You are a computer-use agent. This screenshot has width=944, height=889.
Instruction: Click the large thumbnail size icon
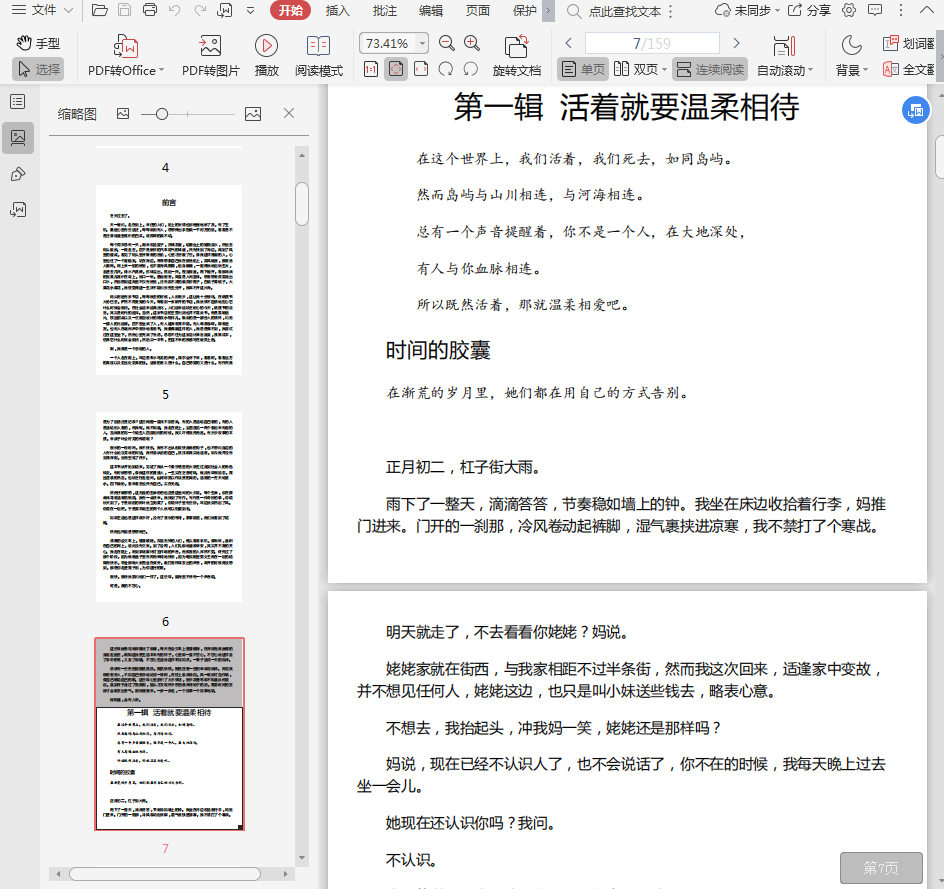[253, 114]
